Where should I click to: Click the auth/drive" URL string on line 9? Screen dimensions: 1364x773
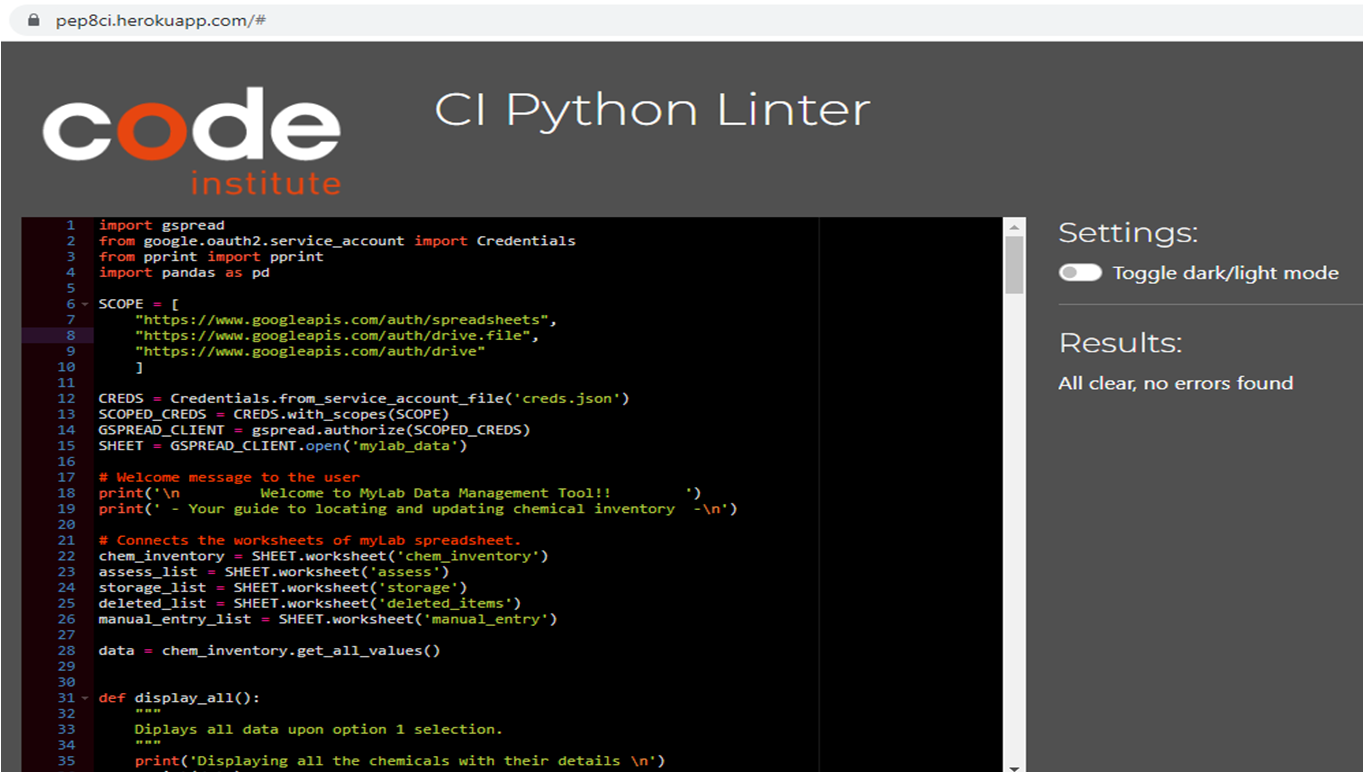[x=310, y=351]
